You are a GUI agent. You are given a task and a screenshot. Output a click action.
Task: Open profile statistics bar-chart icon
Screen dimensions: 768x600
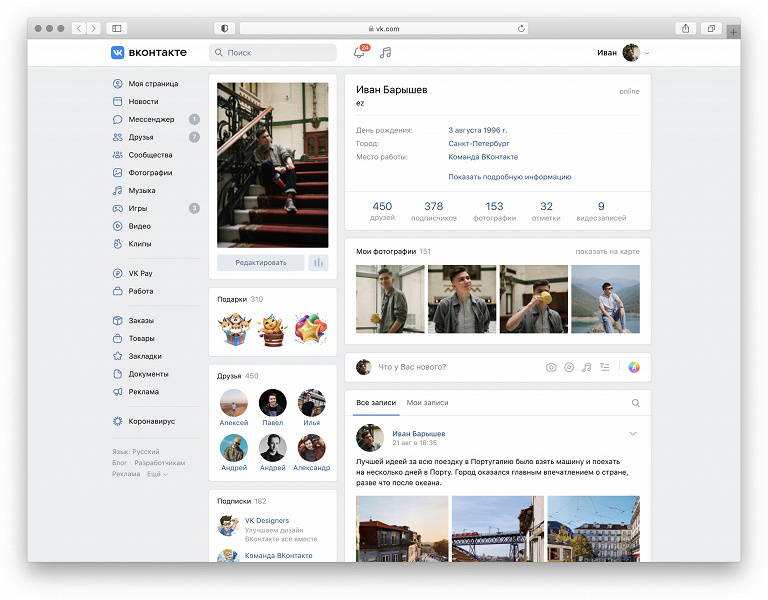tap(318, 263)
